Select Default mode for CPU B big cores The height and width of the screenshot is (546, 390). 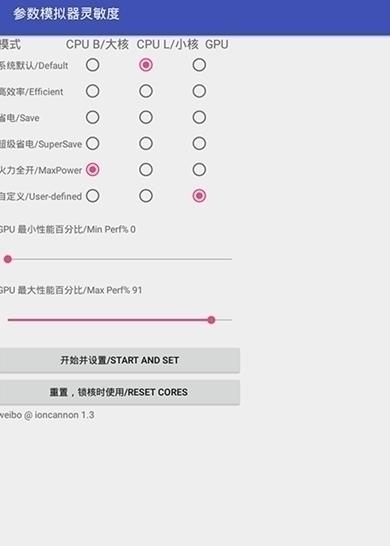point(93,65)
